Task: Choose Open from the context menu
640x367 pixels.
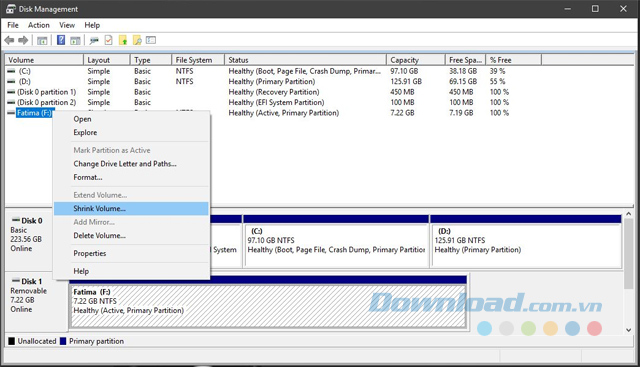Action: click(x=131, y=119)
